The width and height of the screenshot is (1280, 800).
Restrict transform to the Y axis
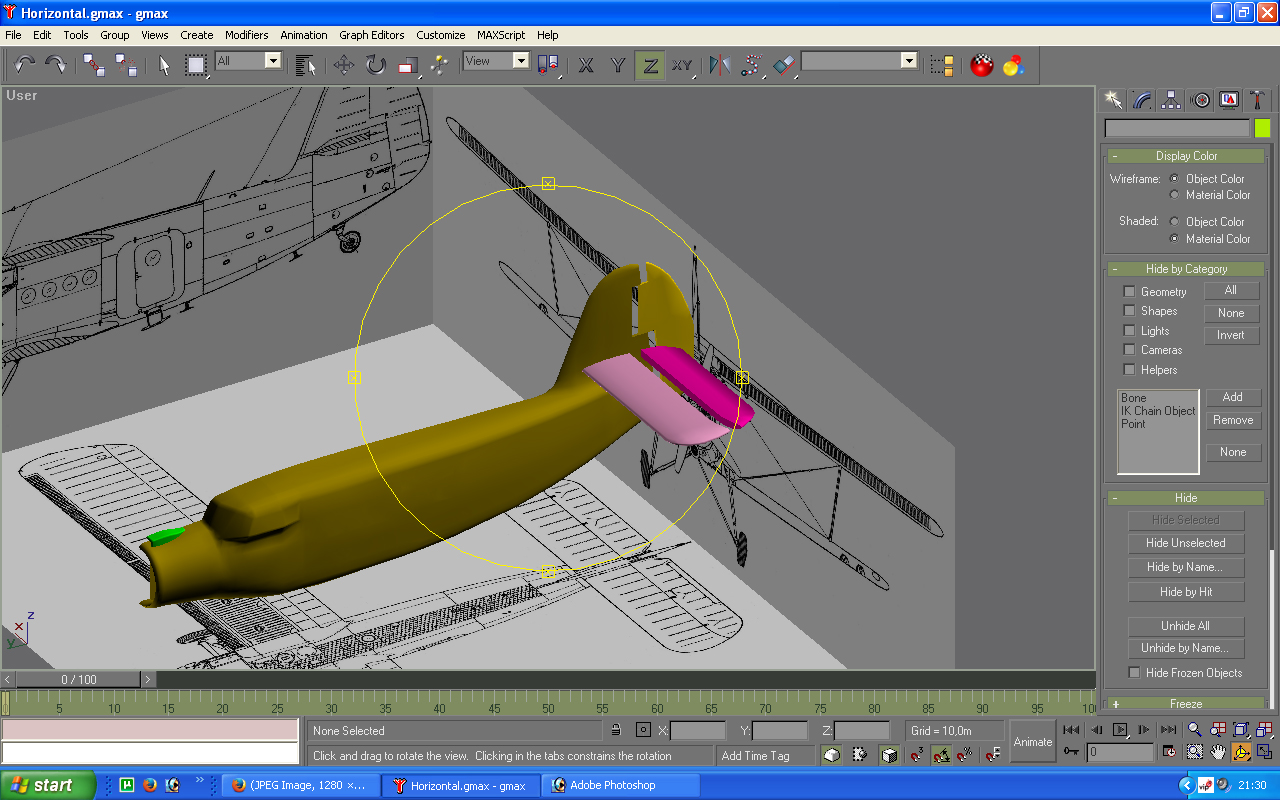pos(618,66)
